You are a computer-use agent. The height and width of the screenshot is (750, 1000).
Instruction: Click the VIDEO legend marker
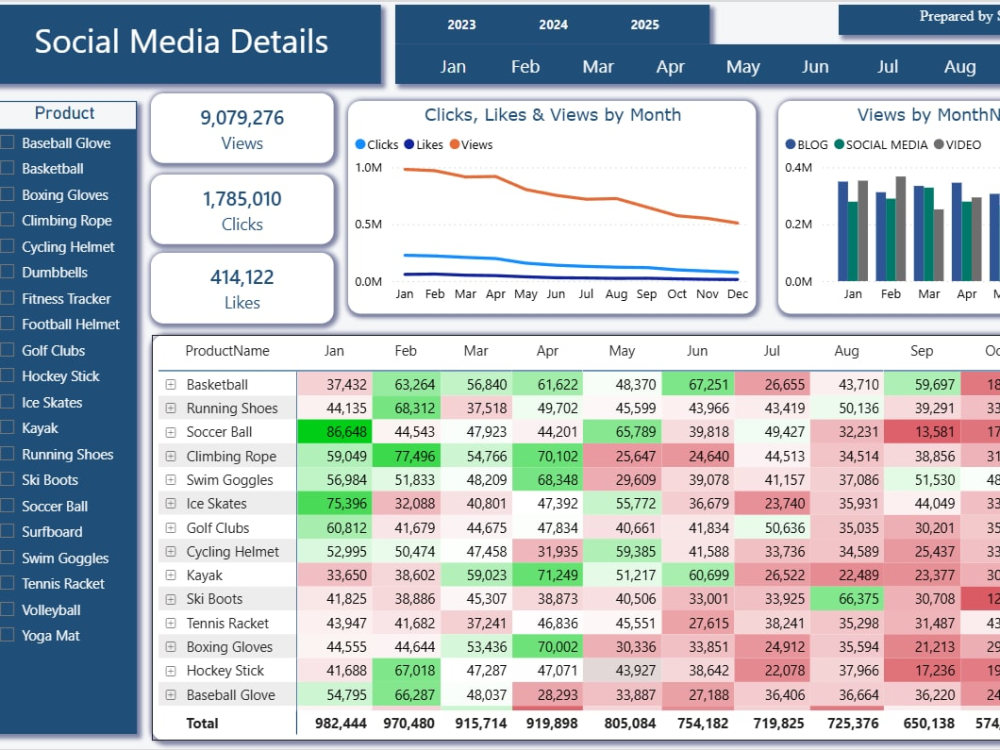pos(939,144)
